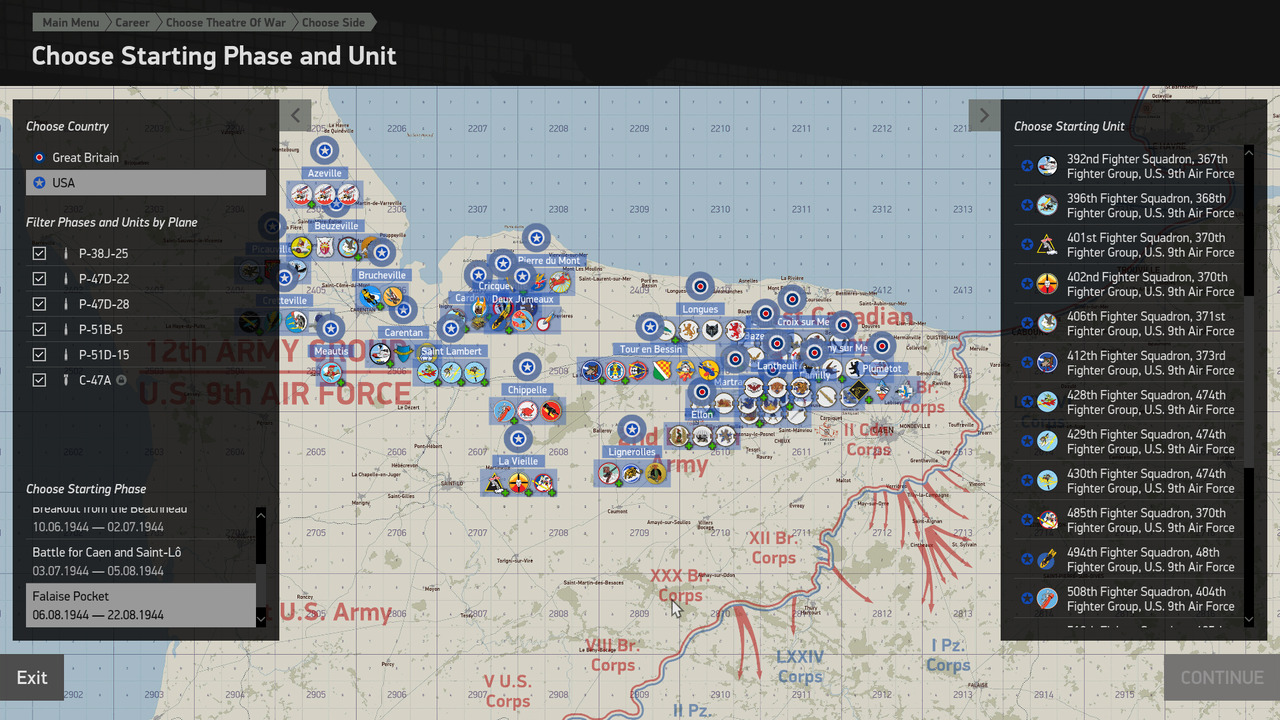Uncheck the P-38J-25 plane filter

(x=40, y=254)
